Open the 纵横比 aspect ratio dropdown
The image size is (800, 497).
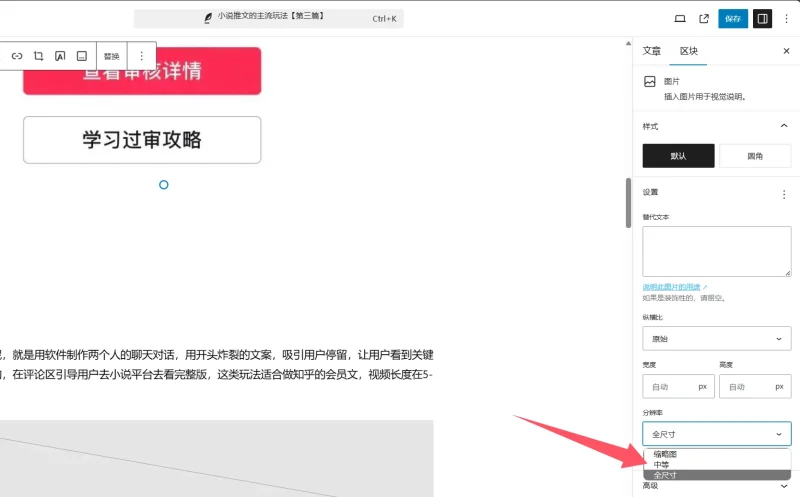click(716, 338)
